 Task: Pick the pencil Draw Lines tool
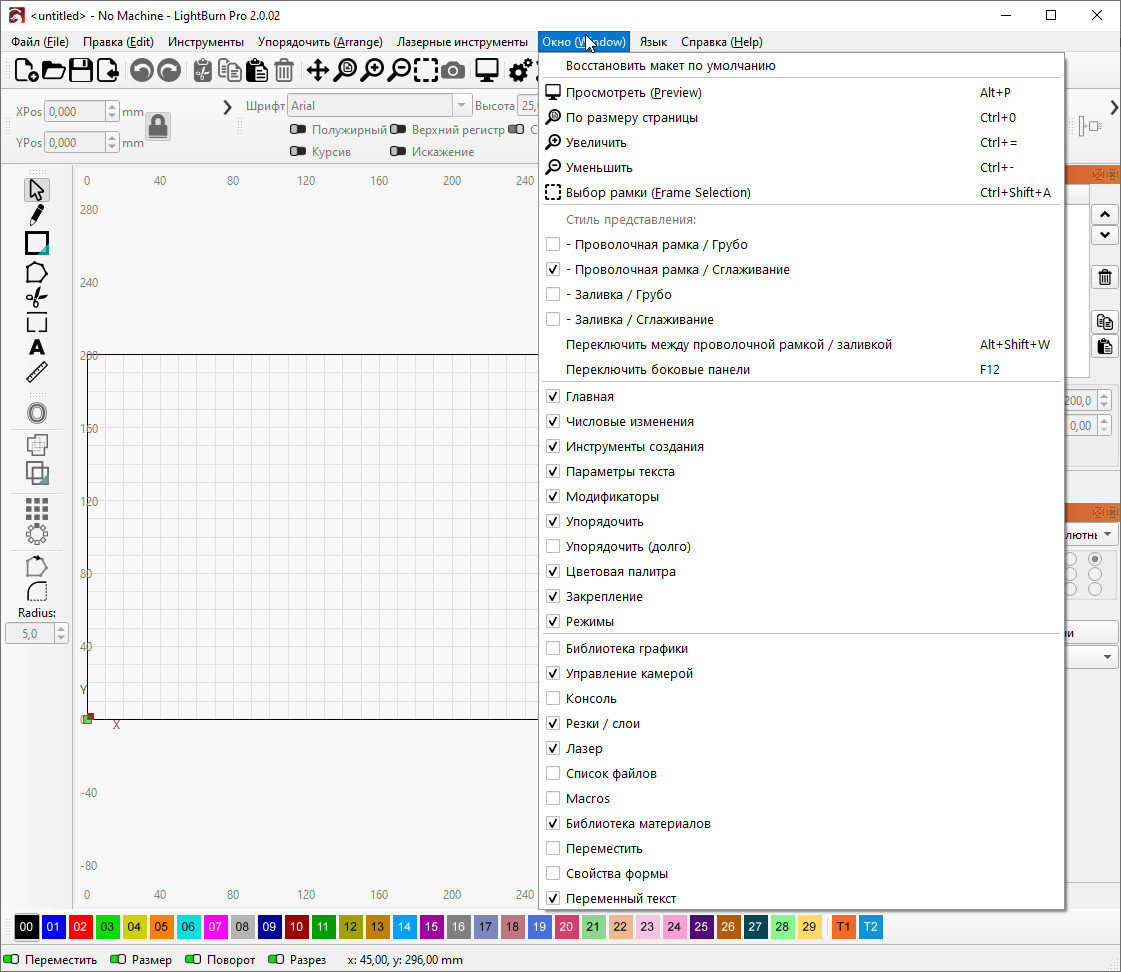tap(37, 215)
